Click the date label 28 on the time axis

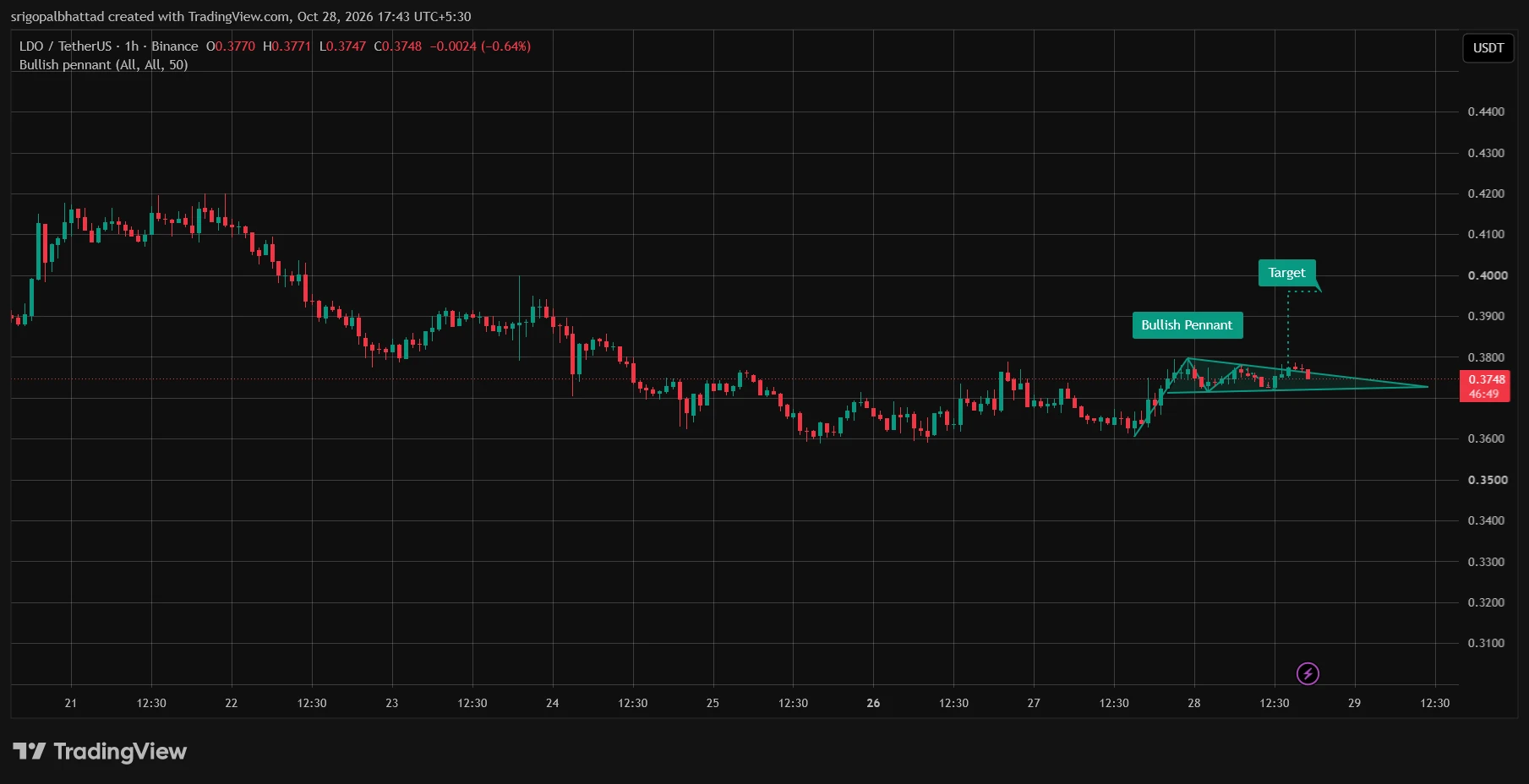coord(1193,703)
